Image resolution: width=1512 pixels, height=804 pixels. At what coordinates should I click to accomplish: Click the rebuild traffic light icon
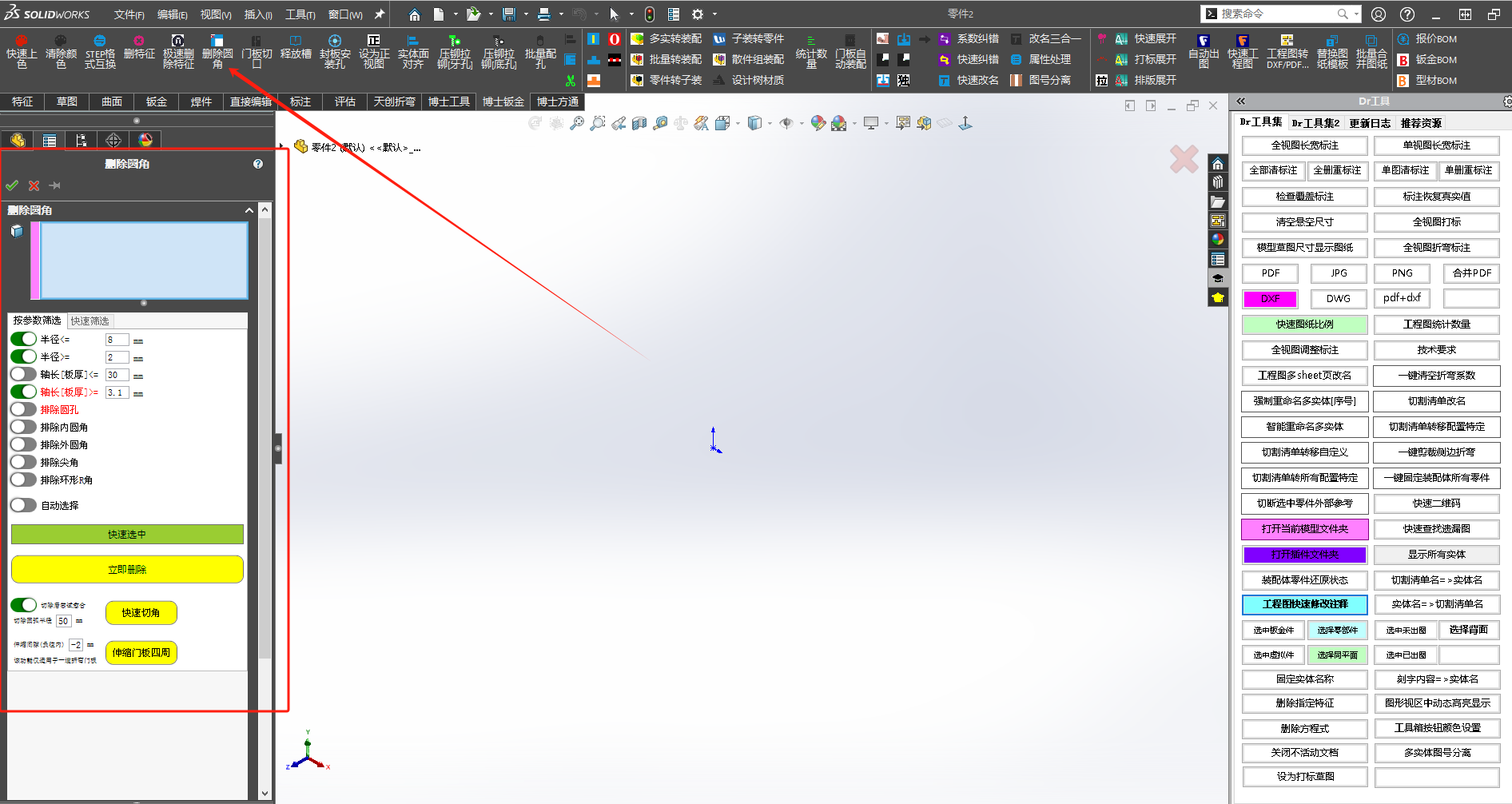tap(651, 14)
